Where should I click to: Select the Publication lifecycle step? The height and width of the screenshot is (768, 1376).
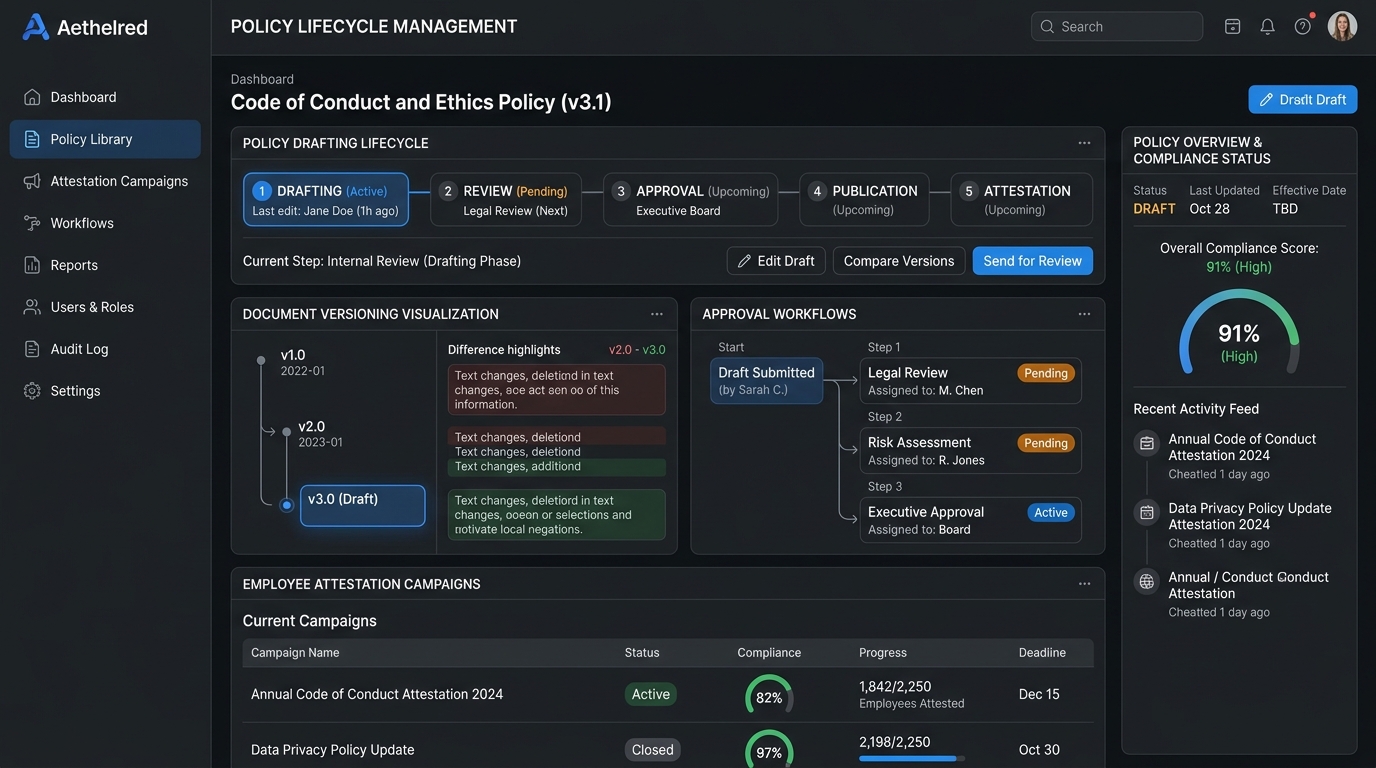(x=864, y=200)
